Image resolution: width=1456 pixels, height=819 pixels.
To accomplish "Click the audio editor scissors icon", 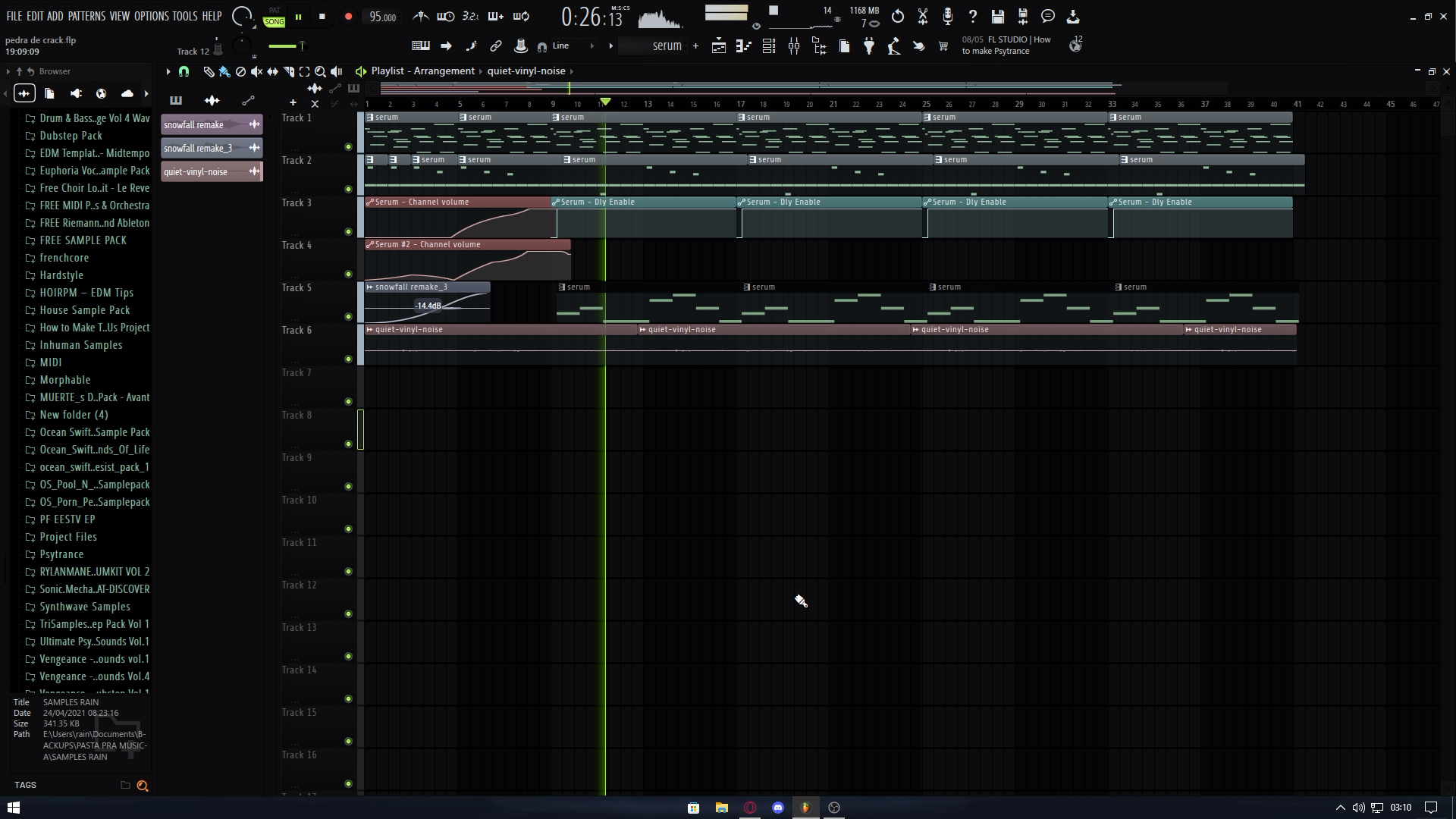I will pos(923,16).
